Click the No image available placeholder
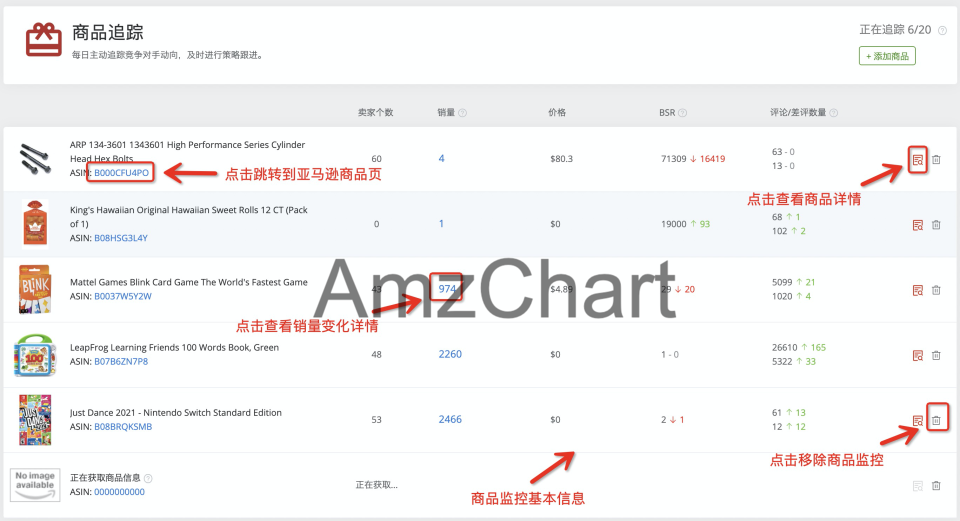Viewport: 960px width, 521px height. pos(35,485)
